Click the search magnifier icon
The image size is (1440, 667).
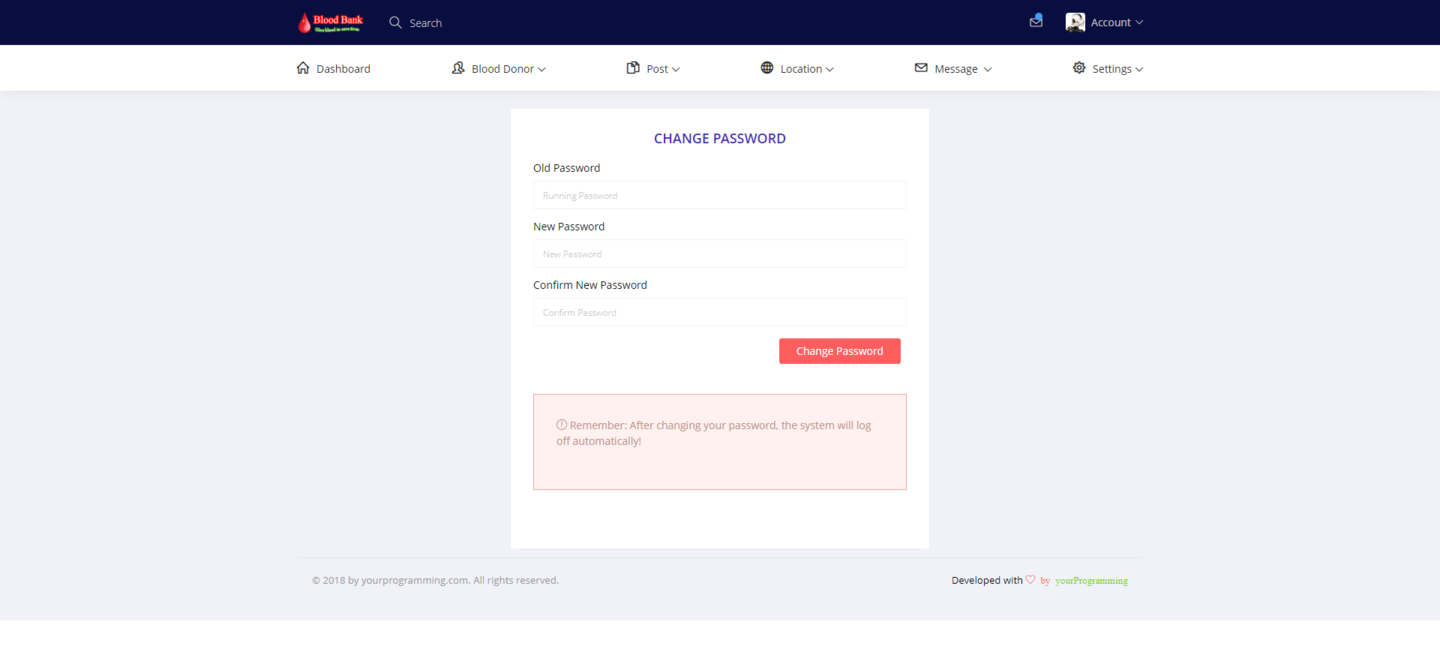(395, 22)
